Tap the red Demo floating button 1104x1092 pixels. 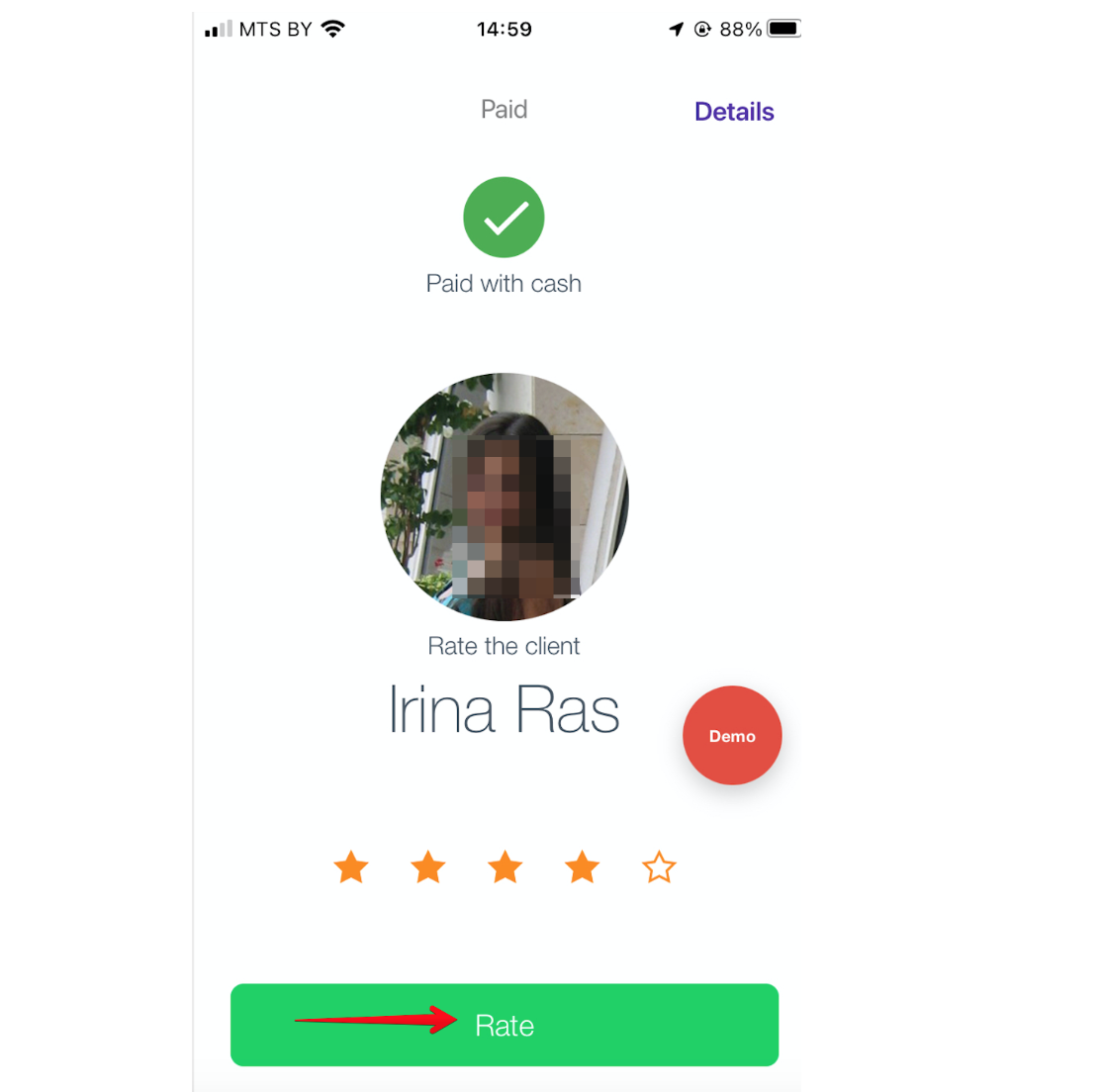coord(731,735)
